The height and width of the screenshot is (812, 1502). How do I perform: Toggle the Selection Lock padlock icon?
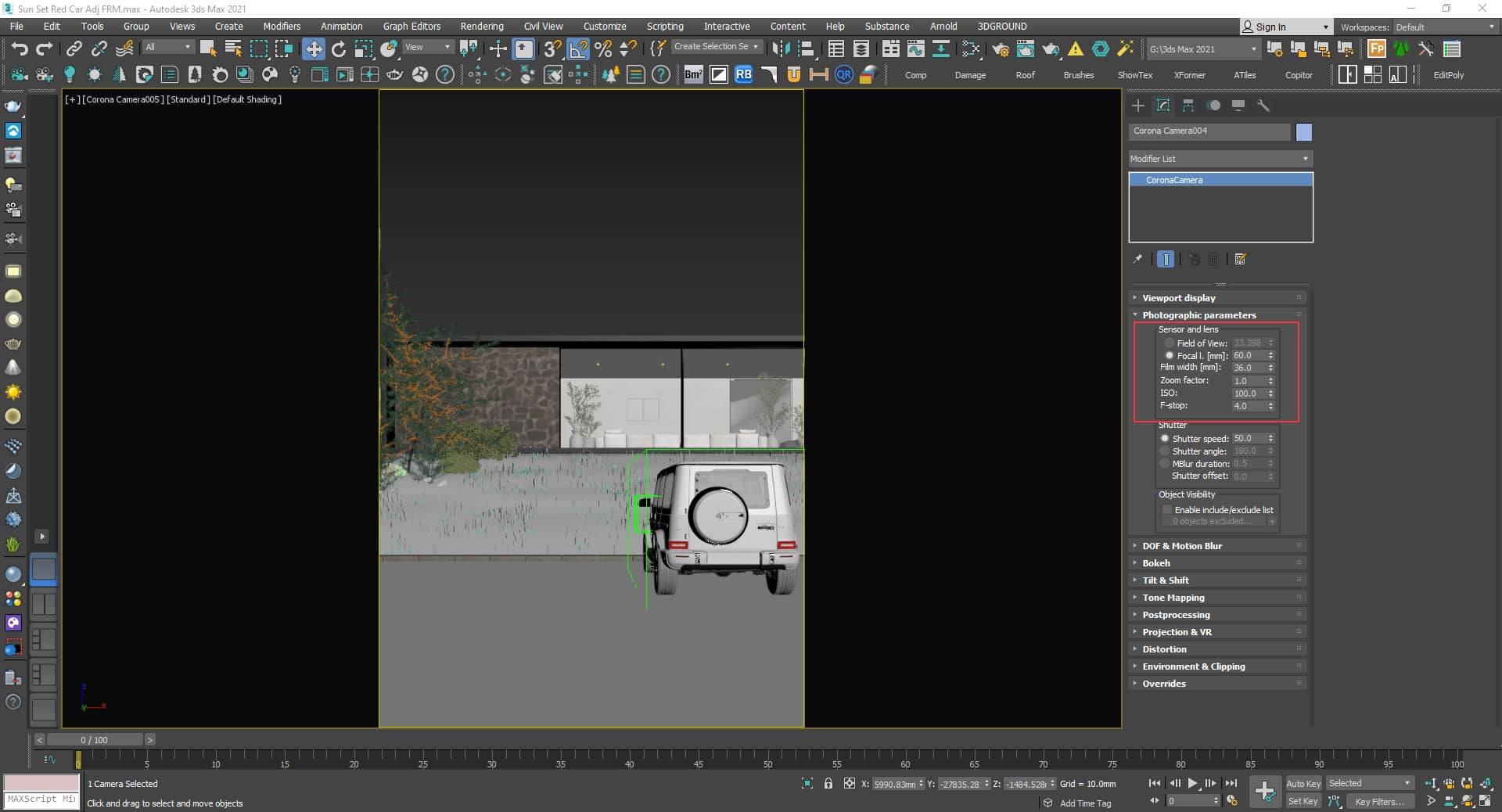coord(828,783)
